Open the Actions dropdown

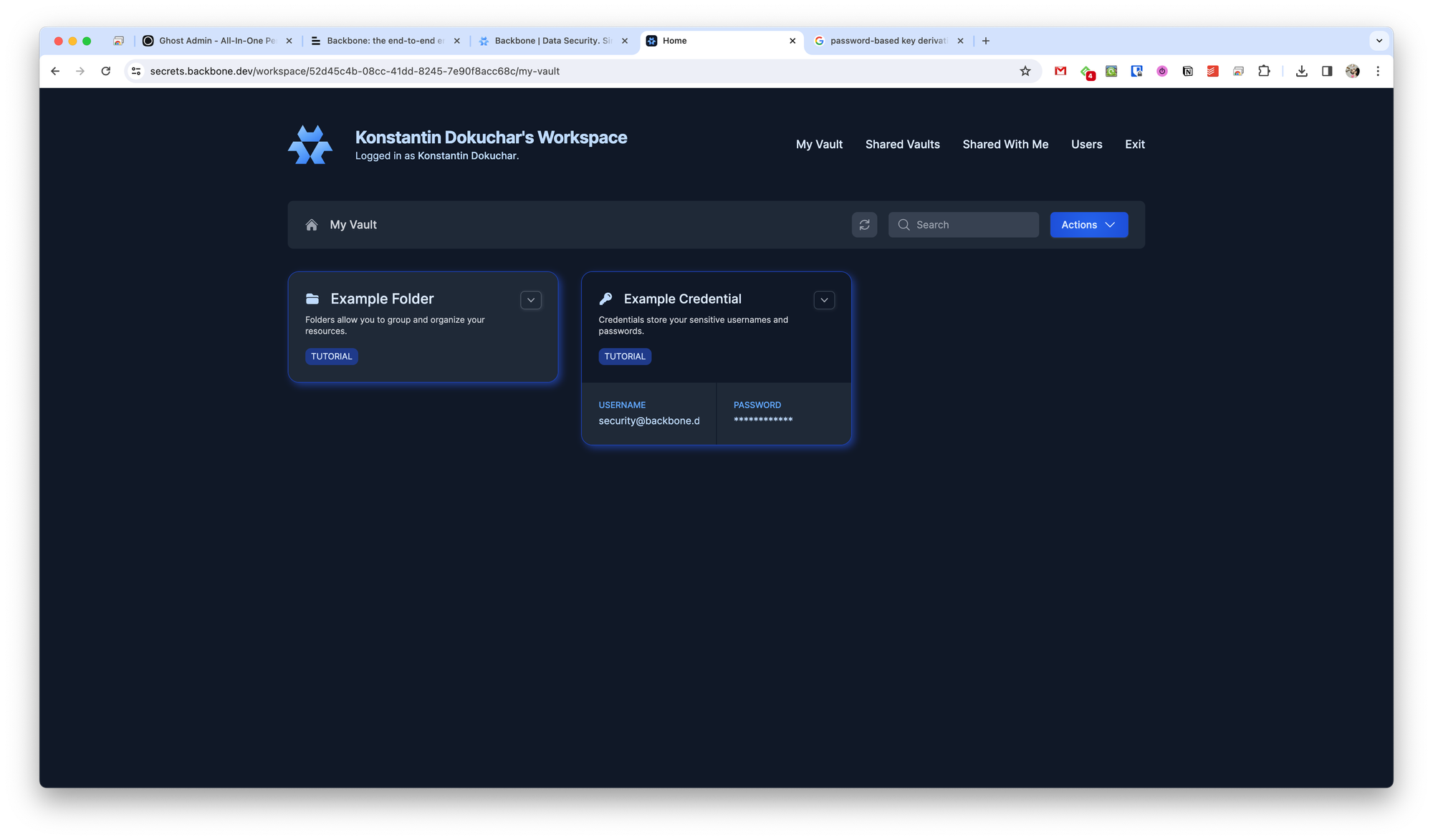1088,225
